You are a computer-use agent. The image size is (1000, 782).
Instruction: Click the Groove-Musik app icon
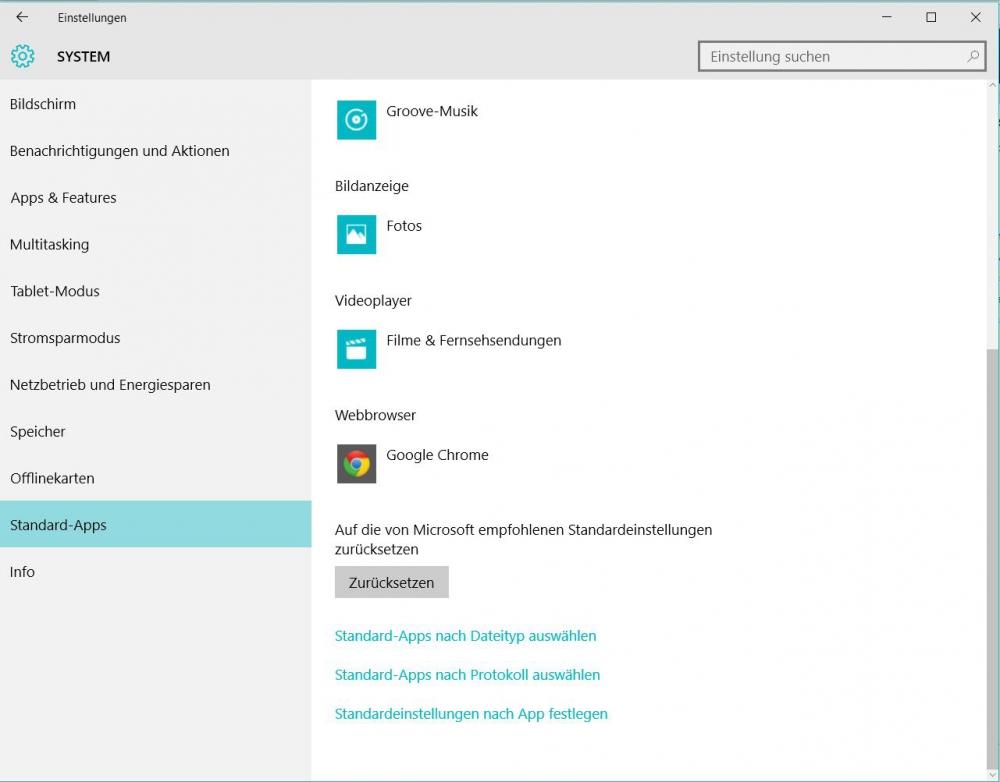[x=356, y=120]
